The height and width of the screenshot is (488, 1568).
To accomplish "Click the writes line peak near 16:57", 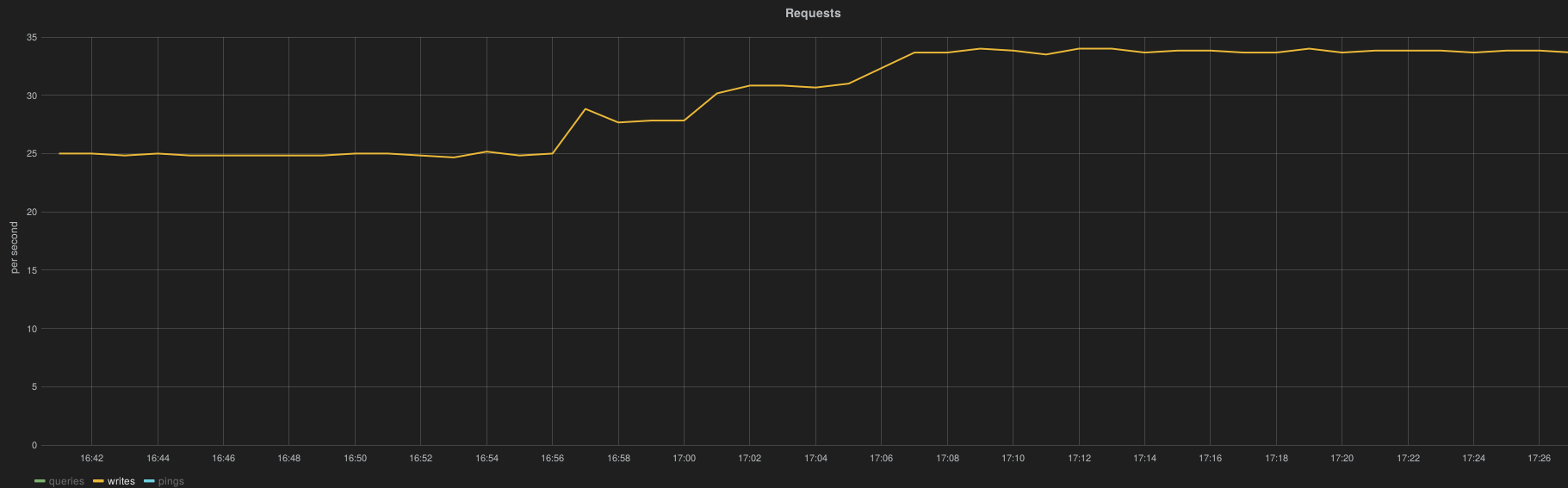I will point(586,109).
